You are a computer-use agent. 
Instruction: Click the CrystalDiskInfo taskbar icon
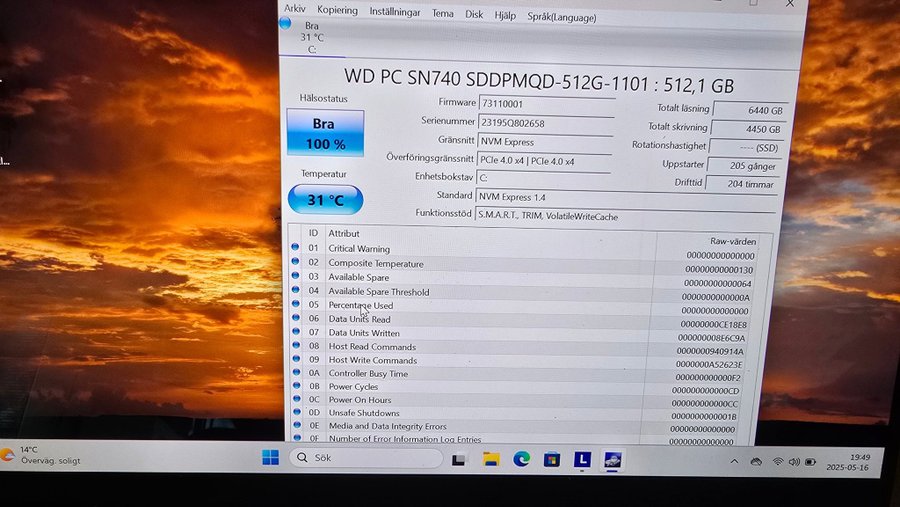click(x=612, y=460)
